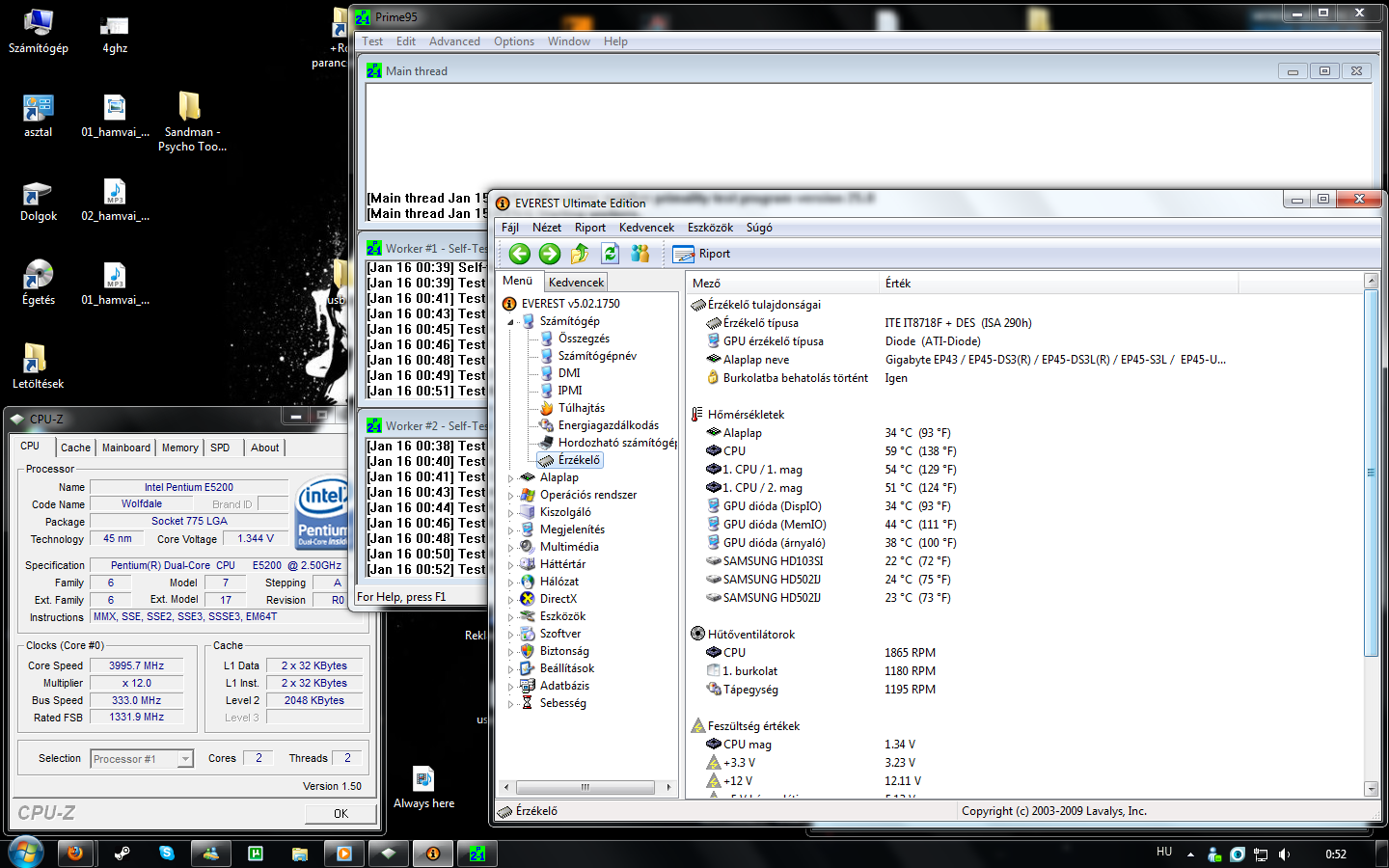Expand the Hálózat tree node
The width and height of the screenshot is (1389, 868).
point(511,583)
